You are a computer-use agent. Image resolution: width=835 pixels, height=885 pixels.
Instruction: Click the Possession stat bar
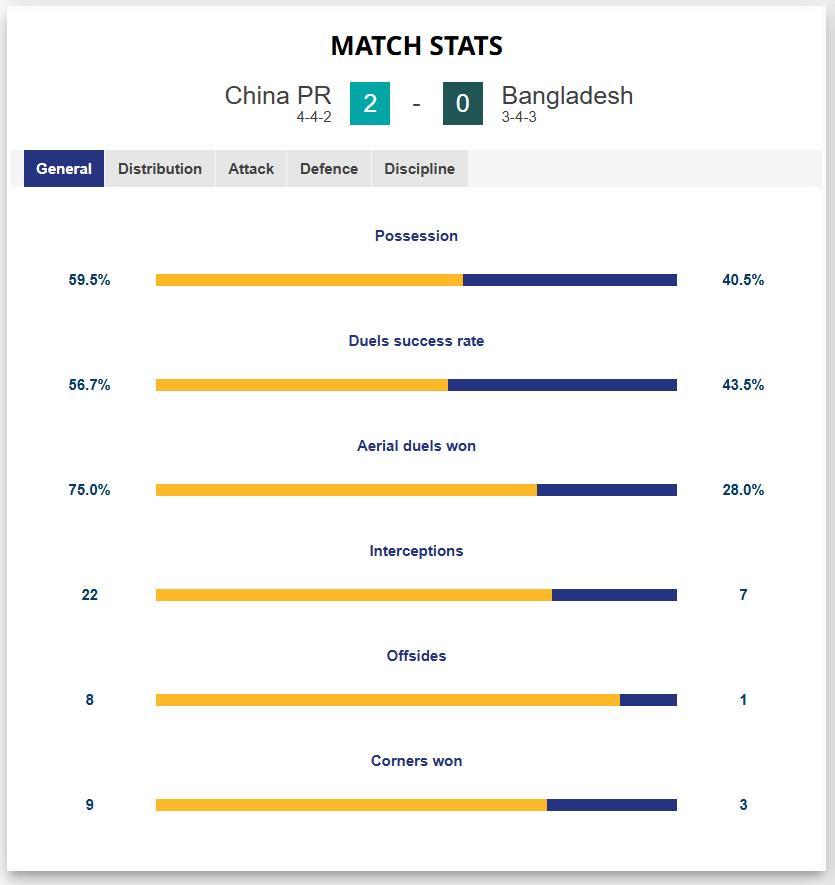tap(416, 280)
